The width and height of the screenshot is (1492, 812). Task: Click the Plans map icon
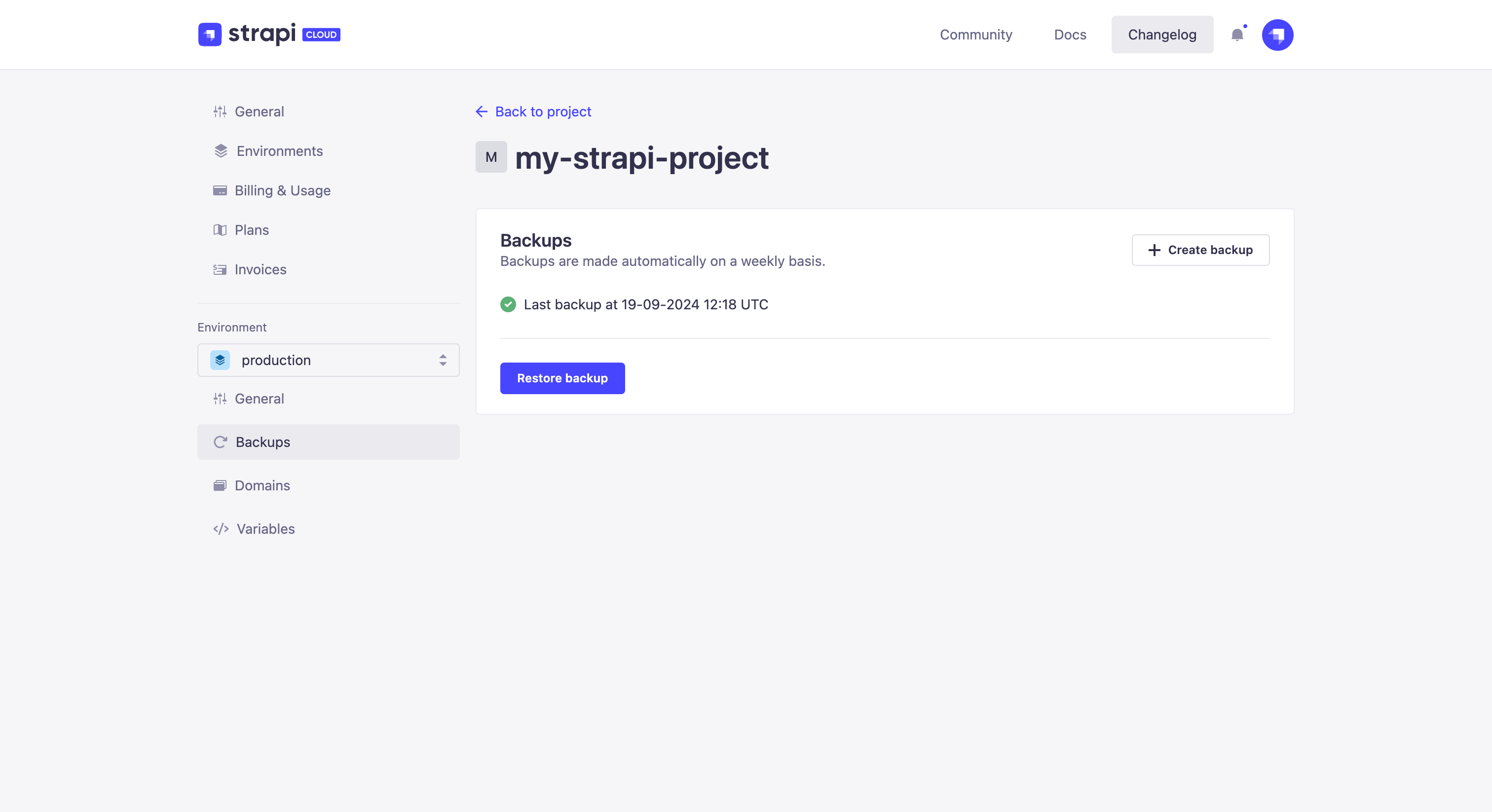[x=220, y=230]
